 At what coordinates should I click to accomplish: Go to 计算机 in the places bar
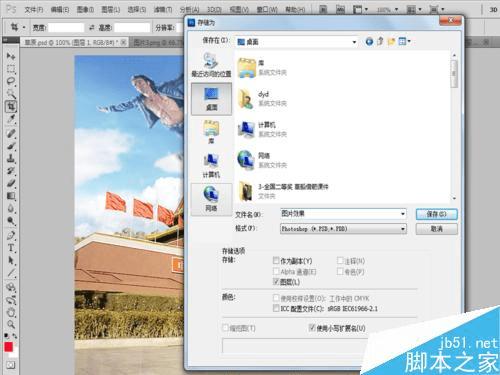[x=211, y=166]
